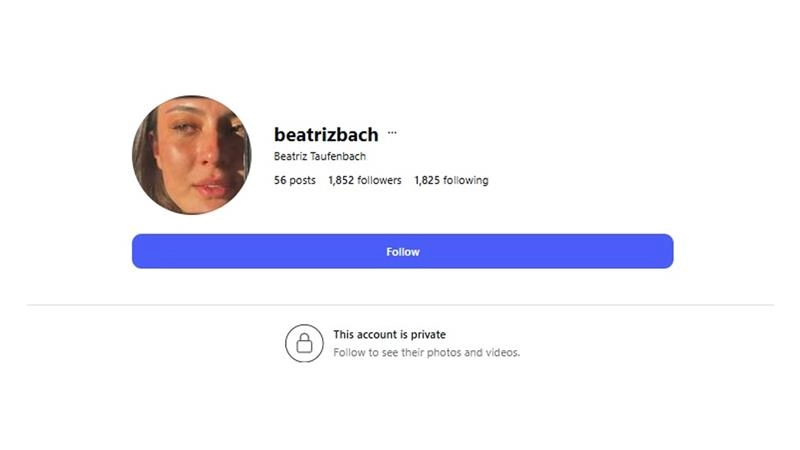Viewport: 800px width, 450px height.
Task: View the 56 posts count
Action: point(295,180)
